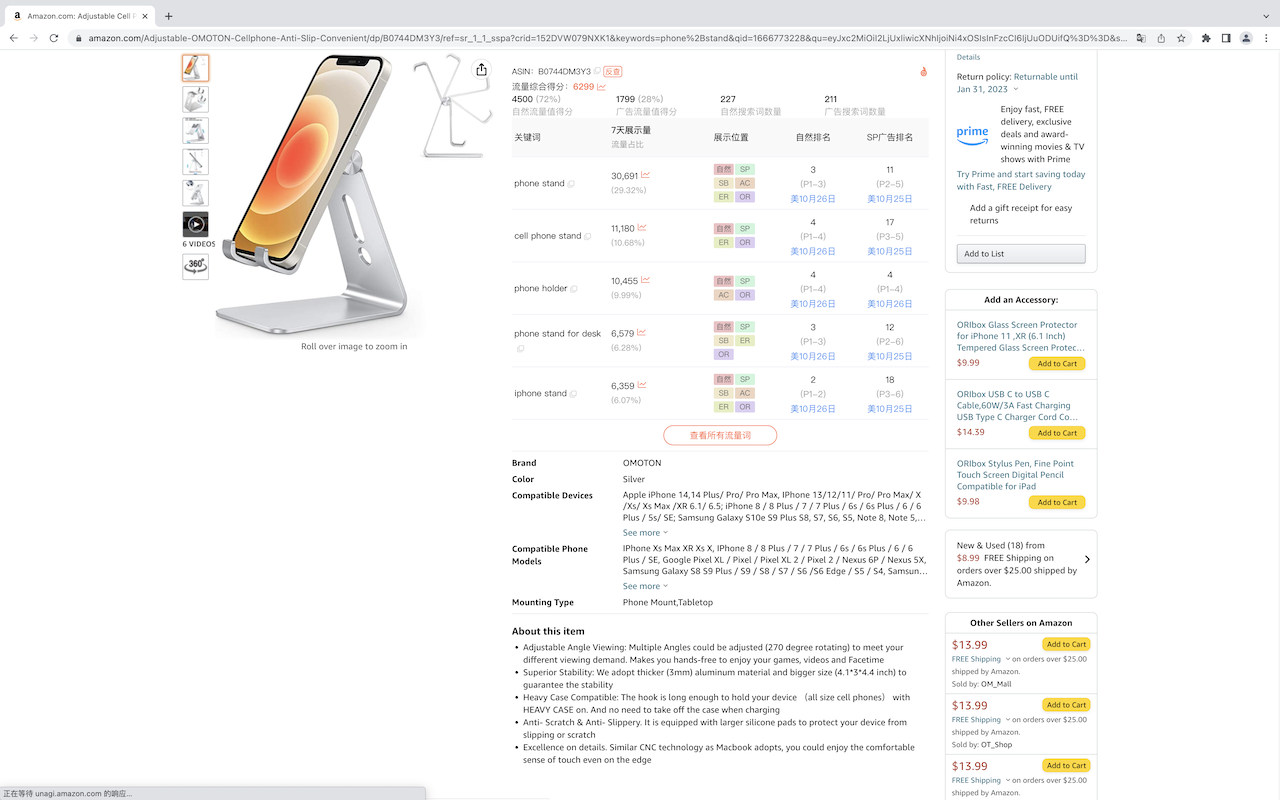Open the Chrome profile avatar
This screenshot has width=1280, height=800.
(1246, 38)
